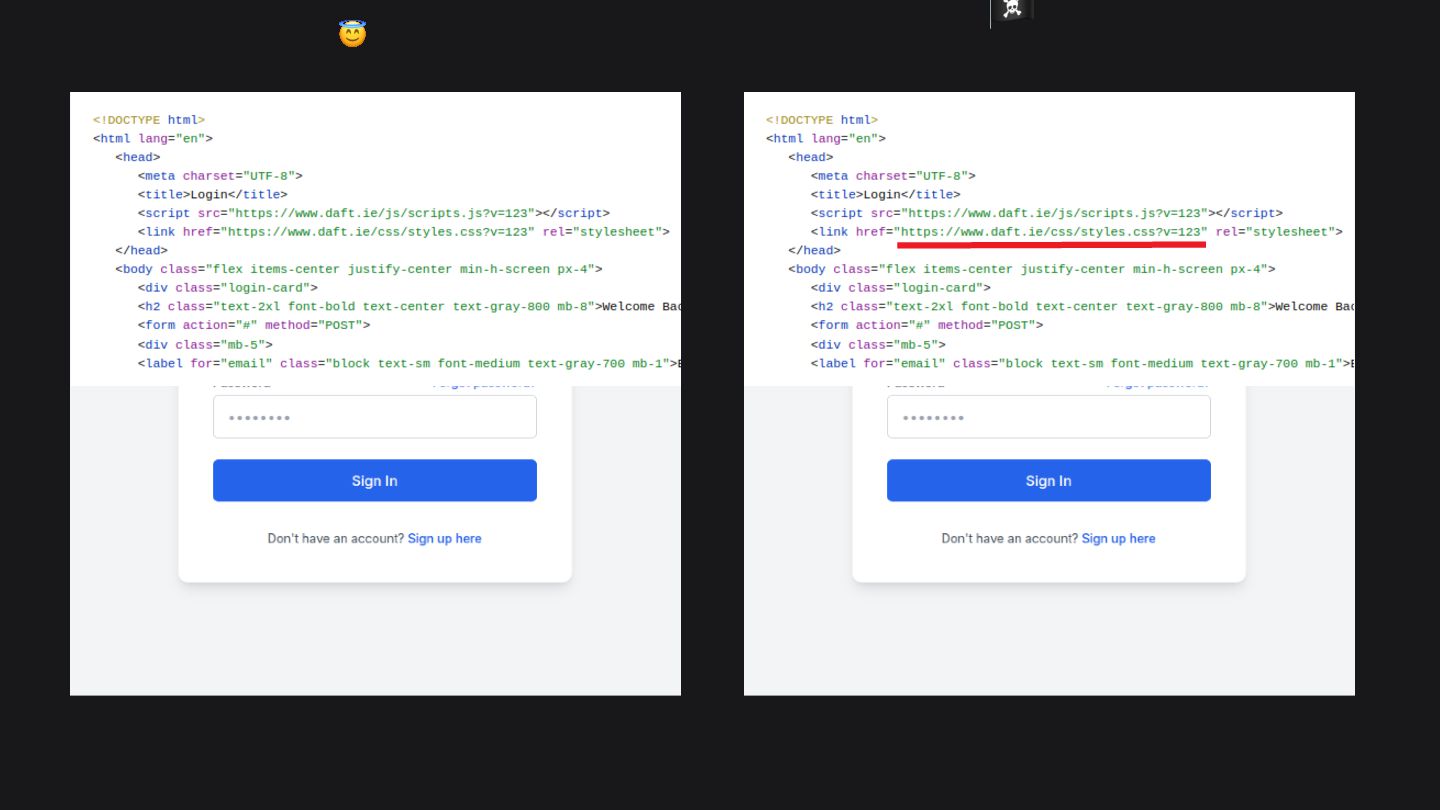The height and width of the screenshot is (810, 1440).
Task: Click Sign In button in left panel
Action: tap(375, 480)
